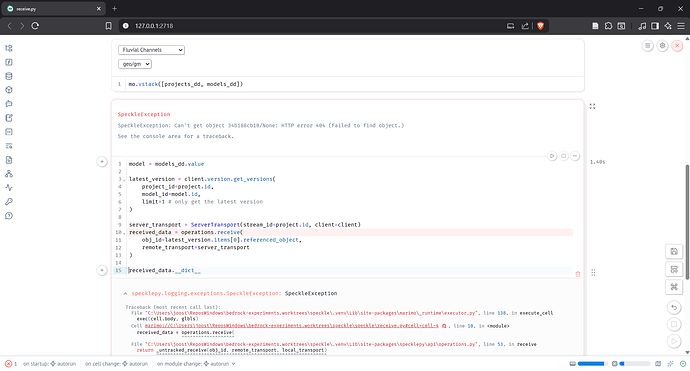690x371 pixels.
Task: Fold the code block at line 3
Action: point(125,180)
